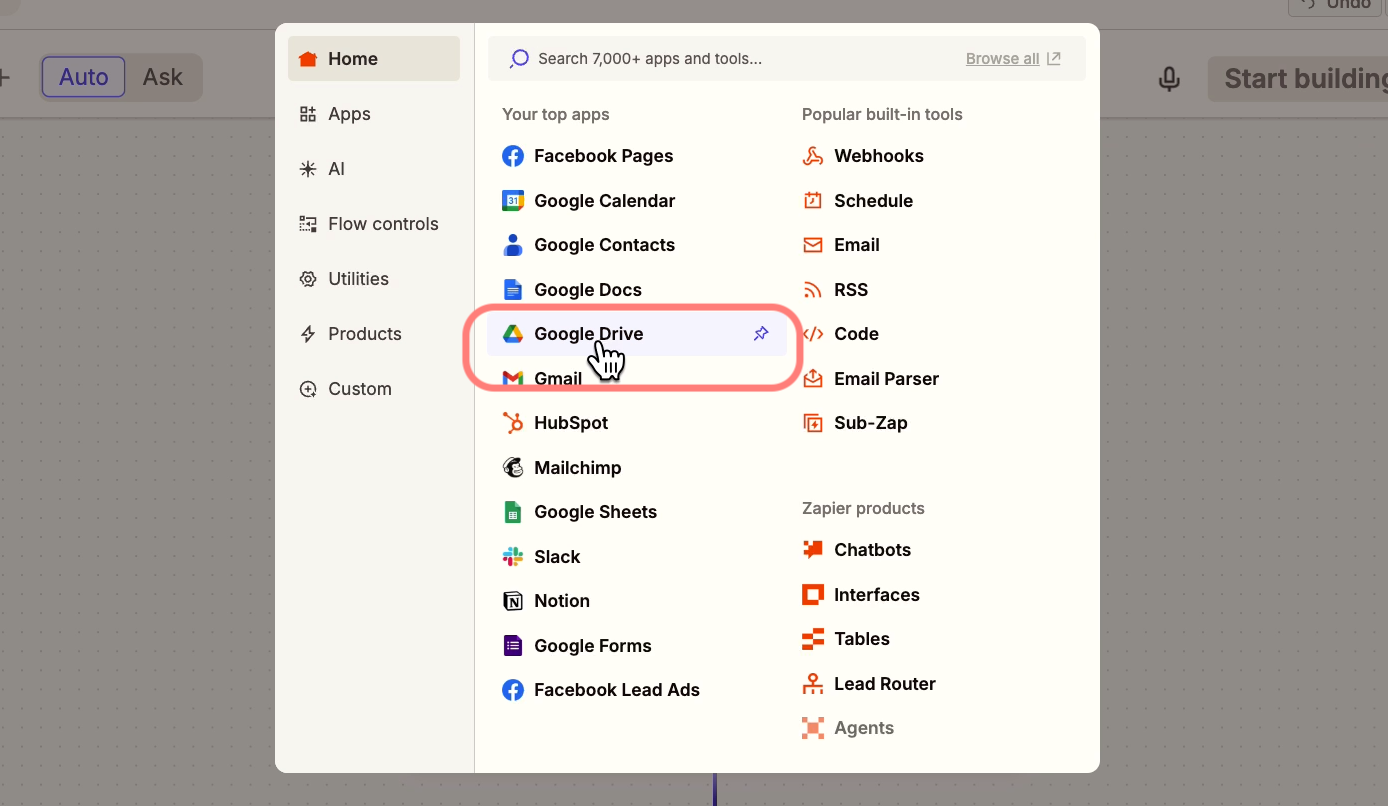1388x806 pixels.
Task: Click the Code brackets icon
Action: [813, 334]
